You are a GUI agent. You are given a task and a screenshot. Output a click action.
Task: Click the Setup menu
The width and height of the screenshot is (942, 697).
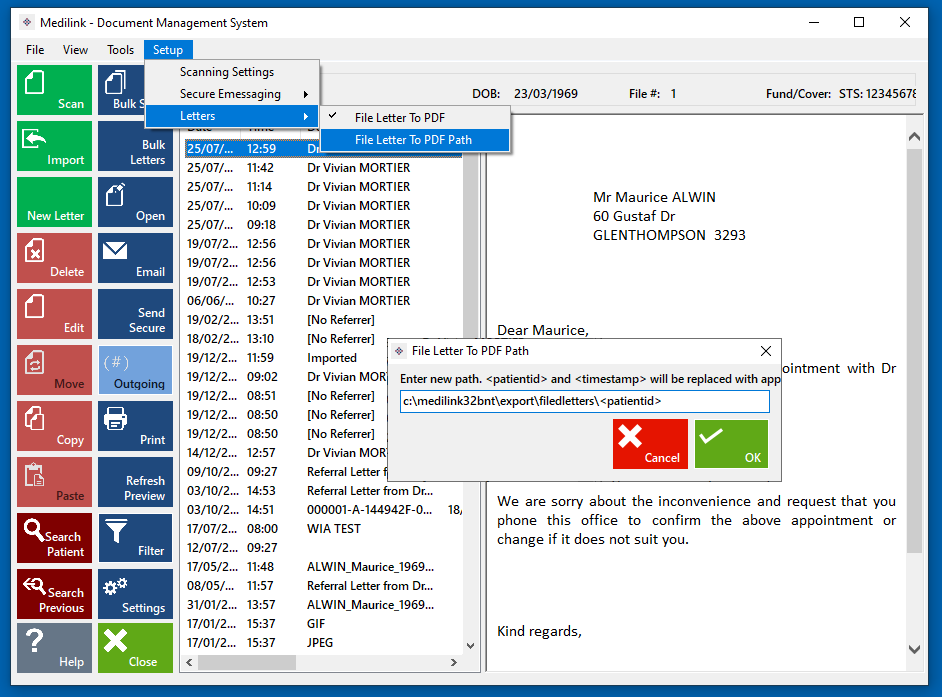168,50
